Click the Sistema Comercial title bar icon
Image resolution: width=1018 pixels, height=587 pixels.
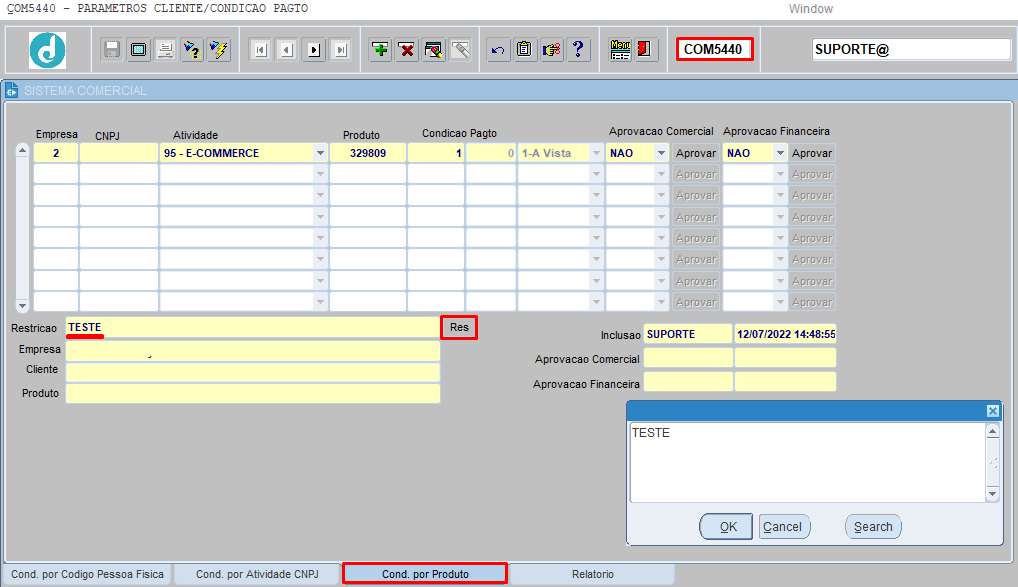click(x=12, y=91)
